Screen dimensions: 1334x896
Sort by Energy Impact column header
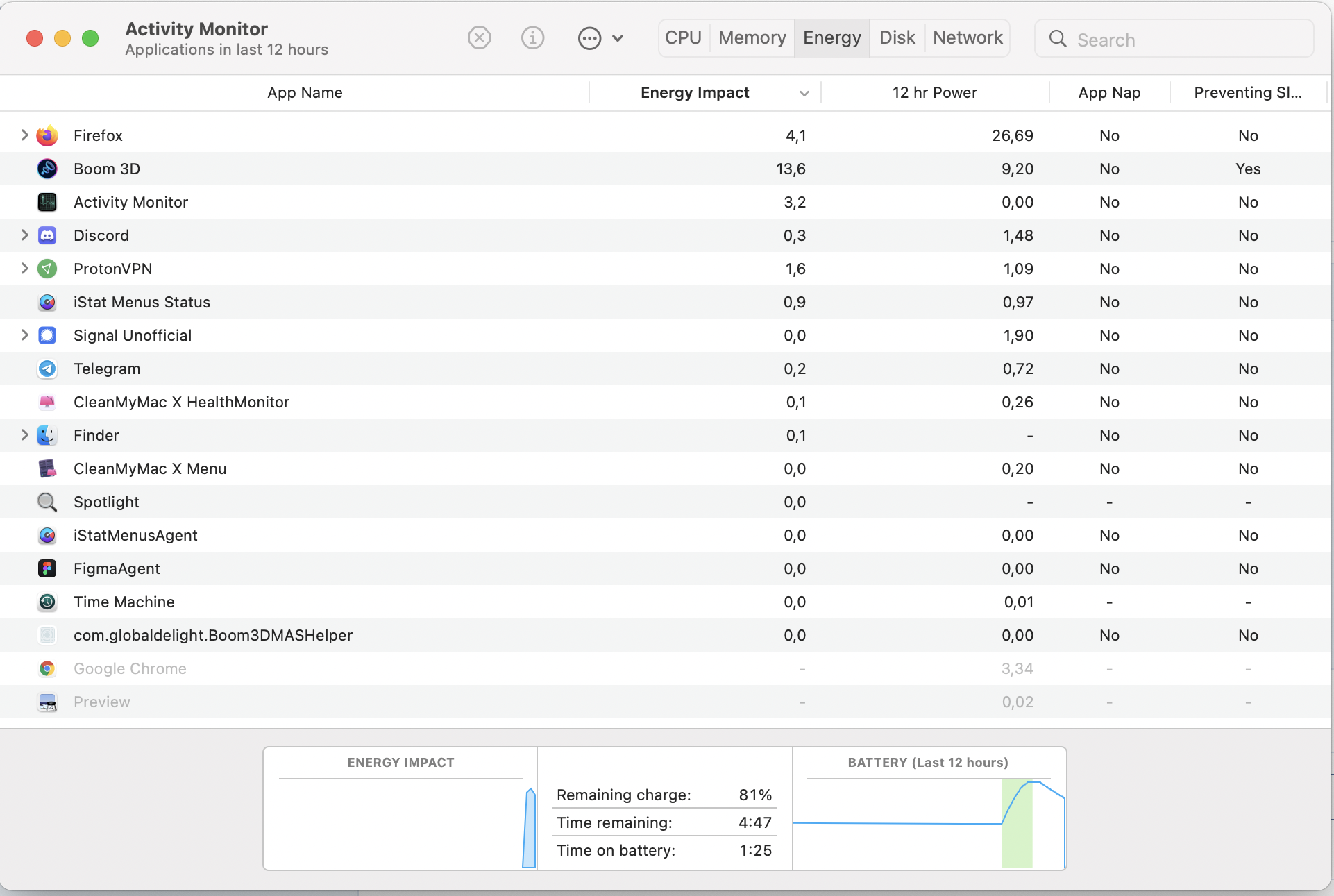[x=695, y=92]
